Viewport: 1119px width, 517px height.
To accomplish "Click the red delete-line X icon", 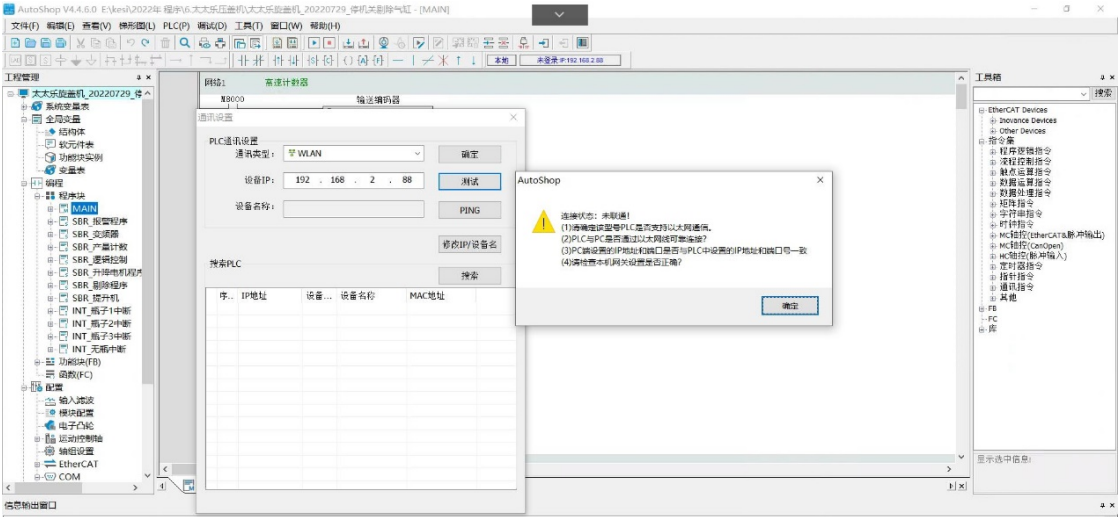I will [442, 61].
